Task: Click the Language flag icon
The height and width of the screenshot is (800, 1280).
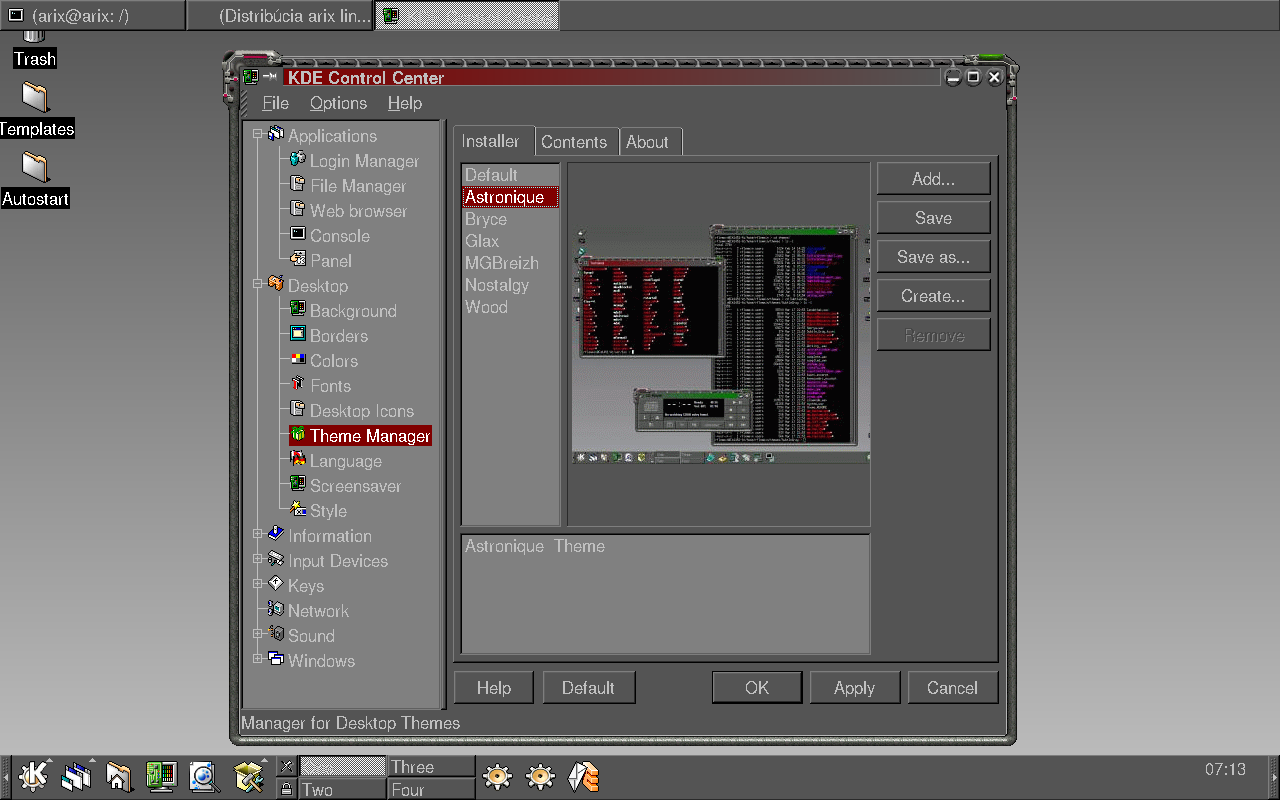Action: (297, 459)
